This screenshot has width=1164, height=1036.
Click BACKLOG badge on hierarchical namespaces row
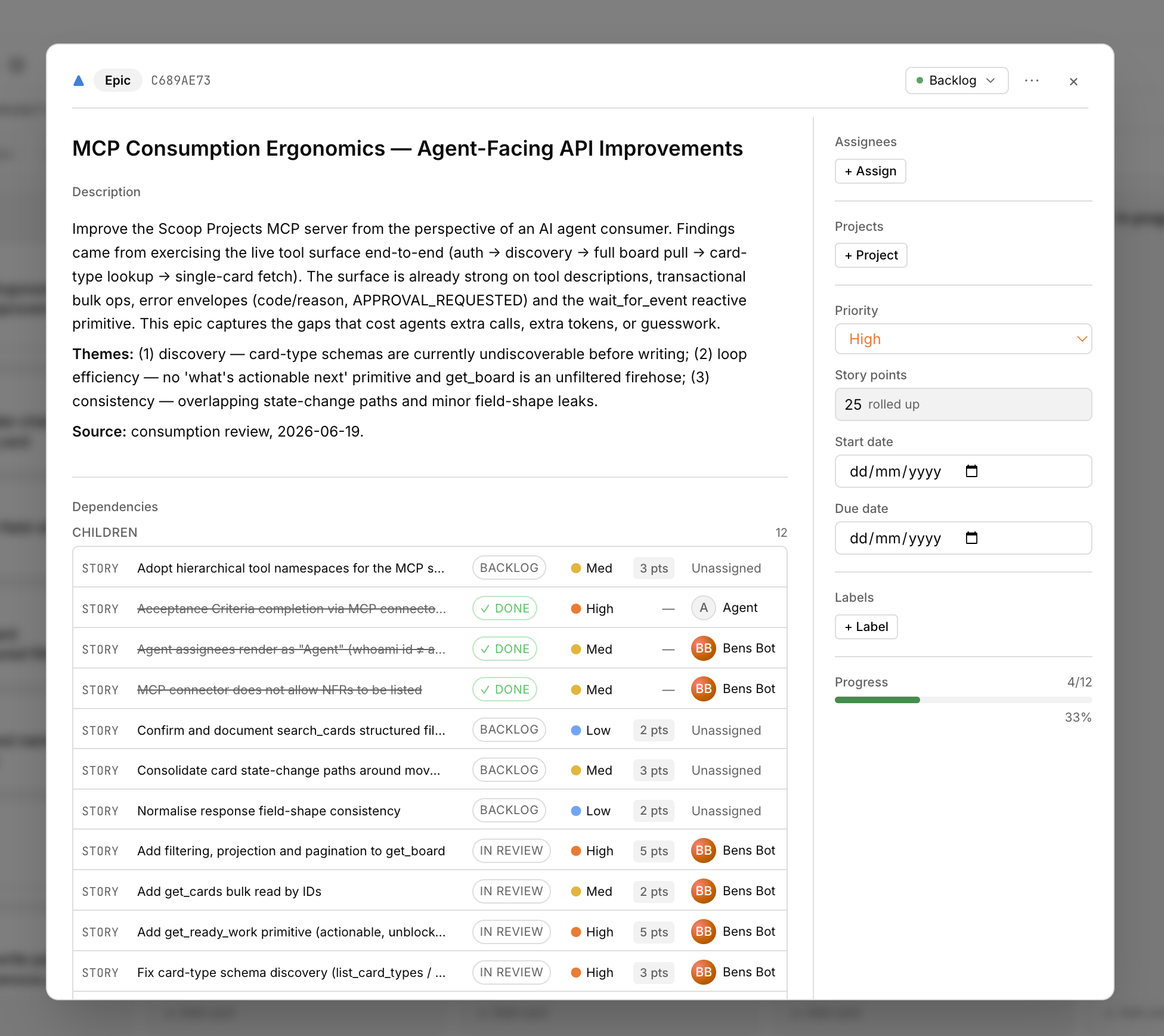click(x=509, y=568)
